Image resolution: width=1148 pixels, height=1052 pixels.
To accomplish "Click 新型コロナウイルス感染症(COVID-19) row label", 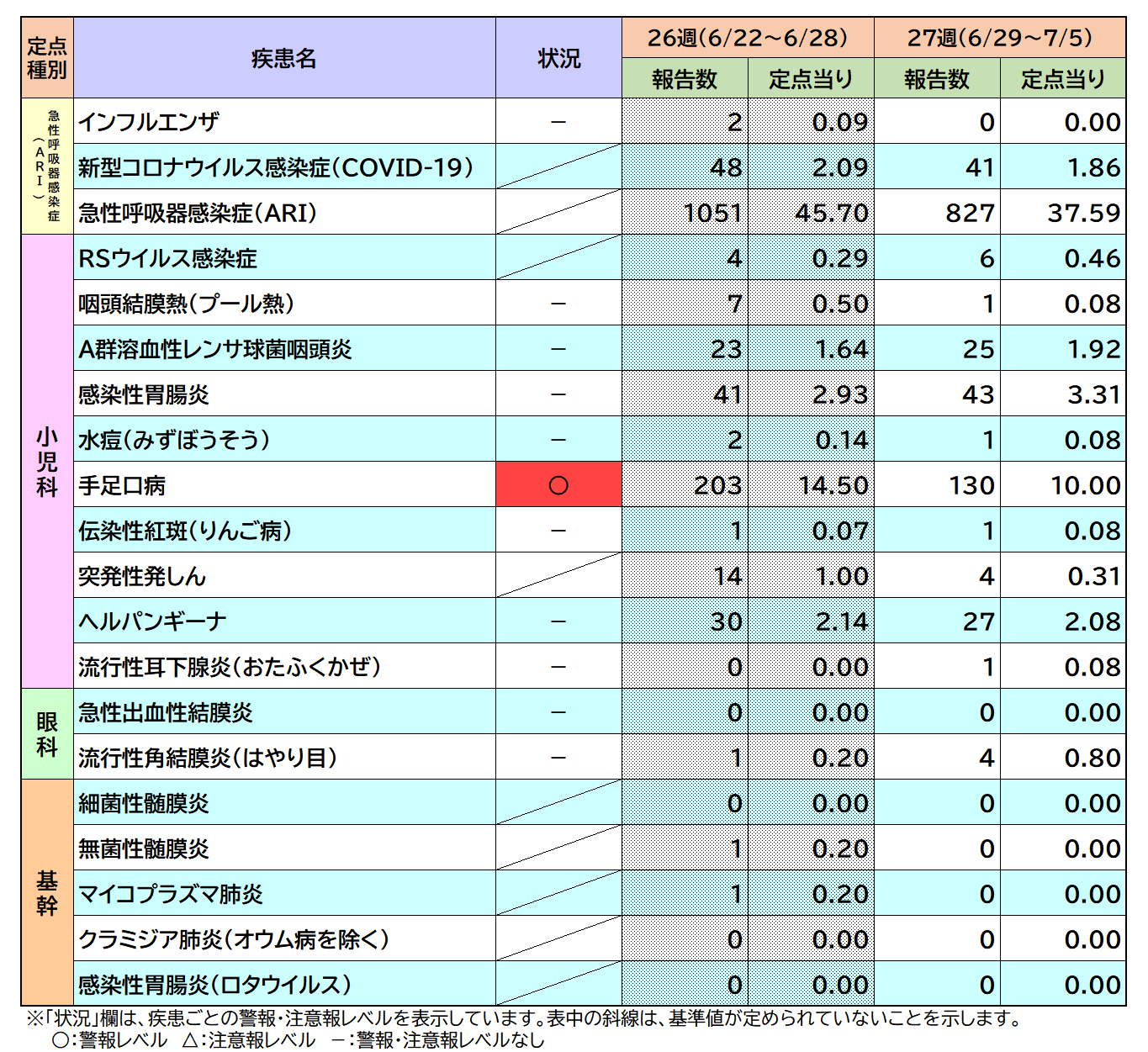I will click(276, 167).
